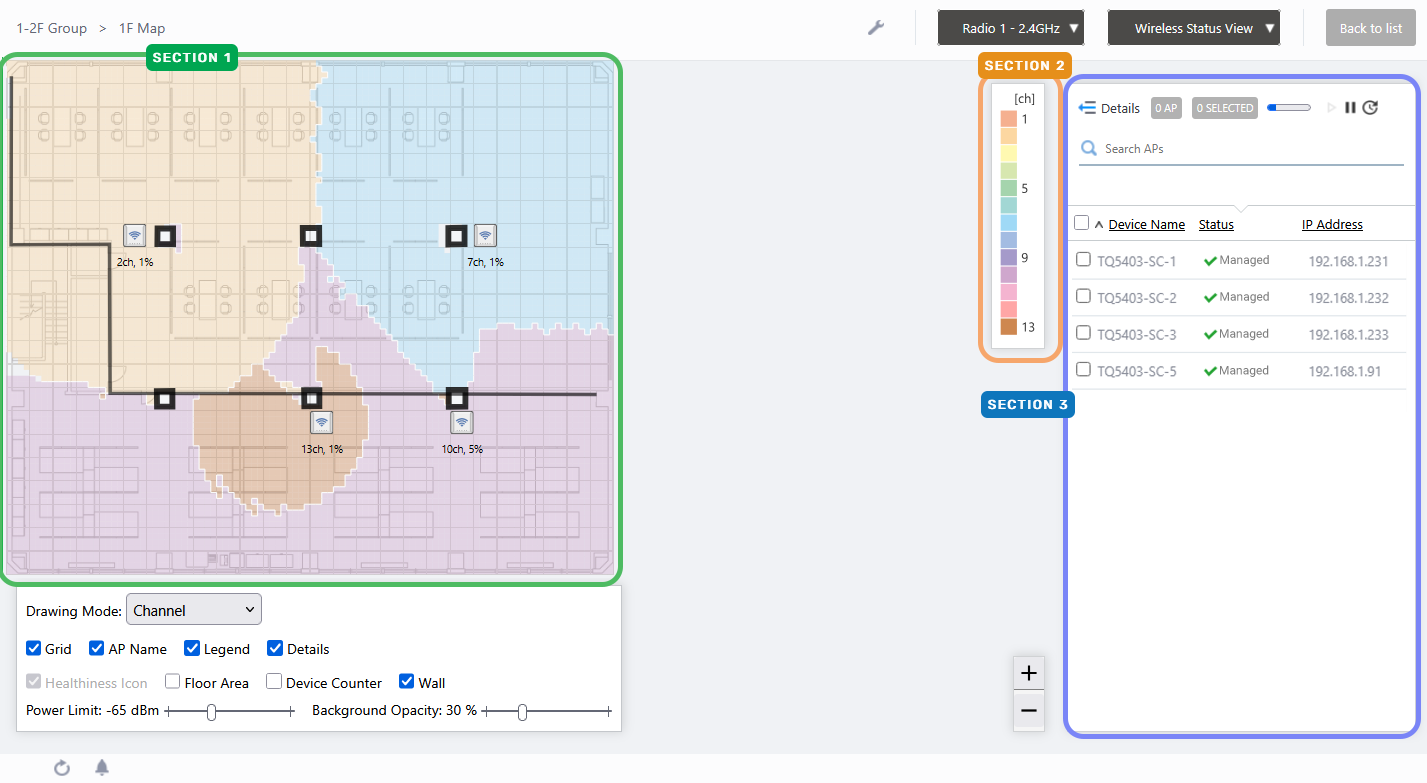This screenshot has width=1427, height=783.
Task: Click the bottom bar refresh icon
Action: click(62, 767)
